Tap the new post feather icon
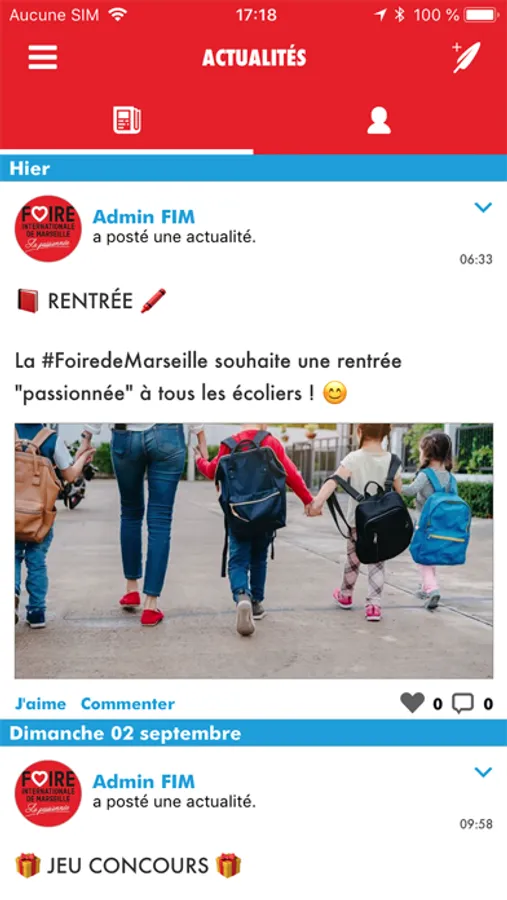Image resolution: width=507 pixels, height=900 pixels. click(x=466, y=57)
